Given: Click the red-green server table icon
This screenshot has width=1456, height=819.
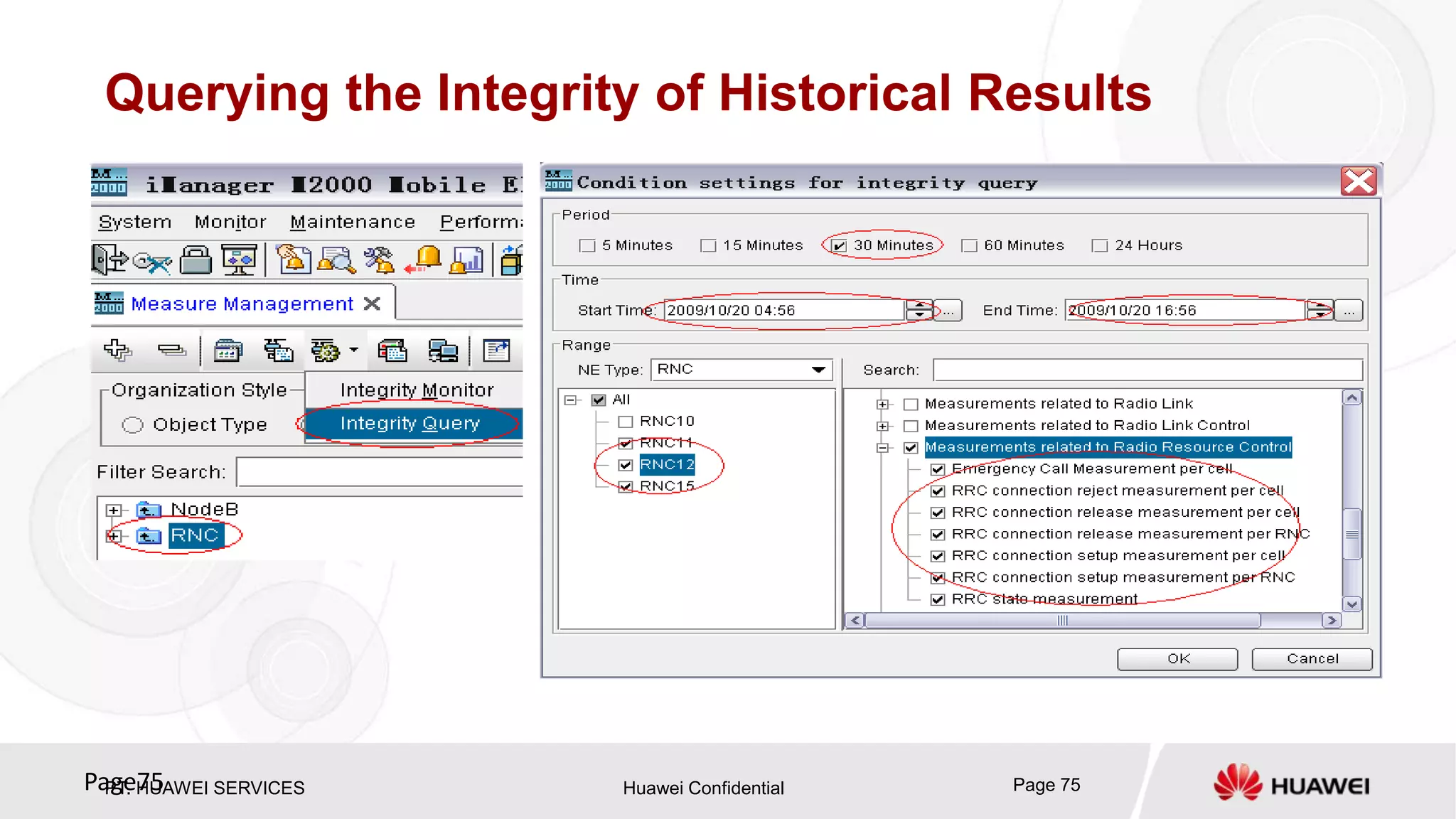Looking at the screenshot, I should pos(392,350).
